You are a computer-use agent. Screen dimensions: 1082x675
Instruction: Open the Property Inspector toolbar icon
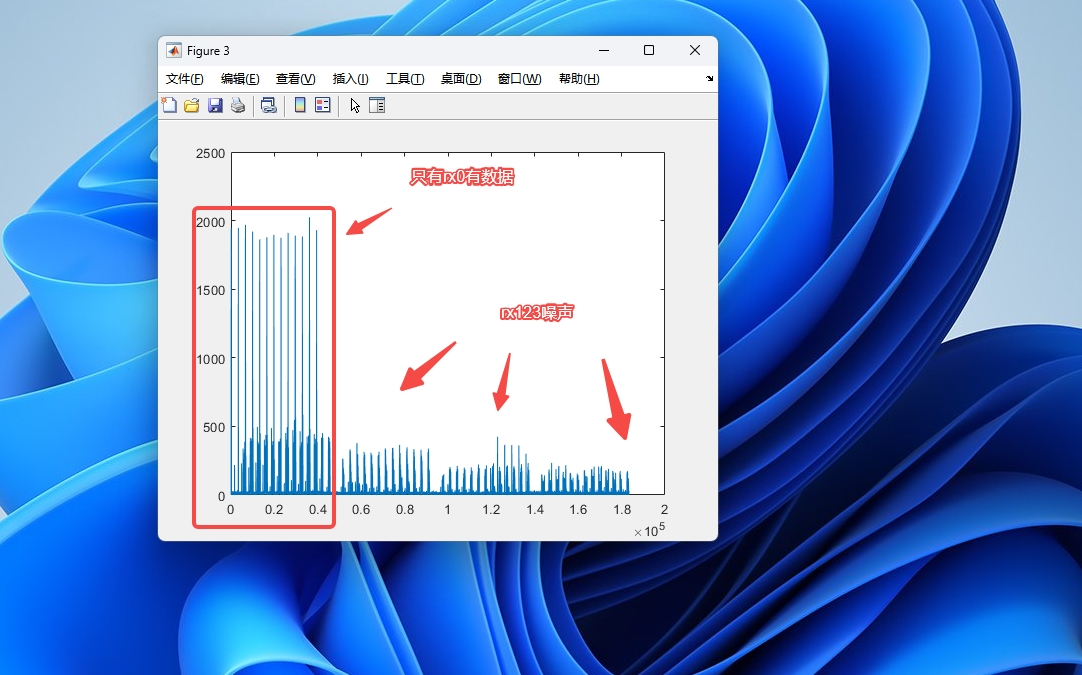pos(377,106)
